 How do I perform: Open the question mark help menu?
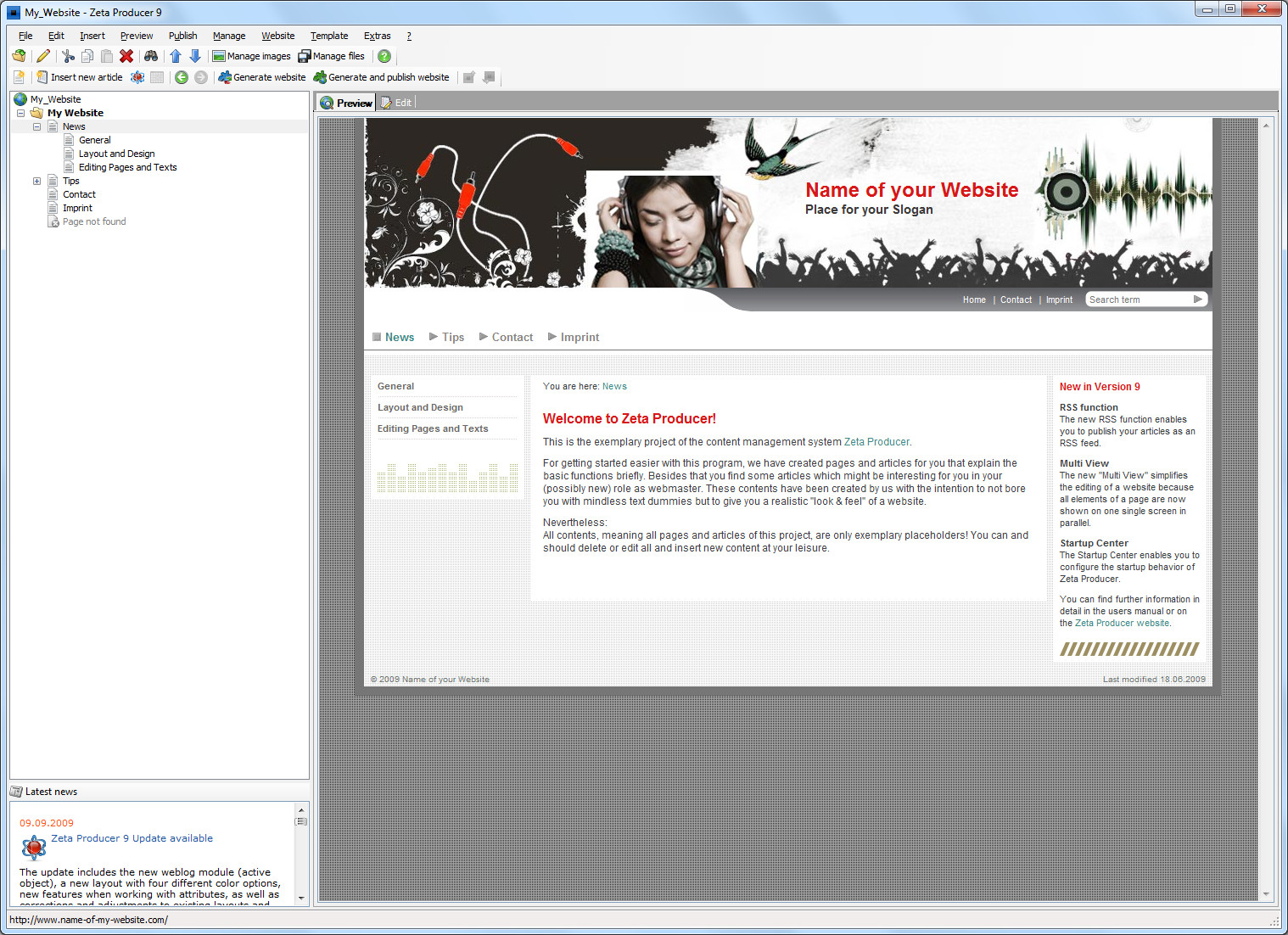coord(409,36)
